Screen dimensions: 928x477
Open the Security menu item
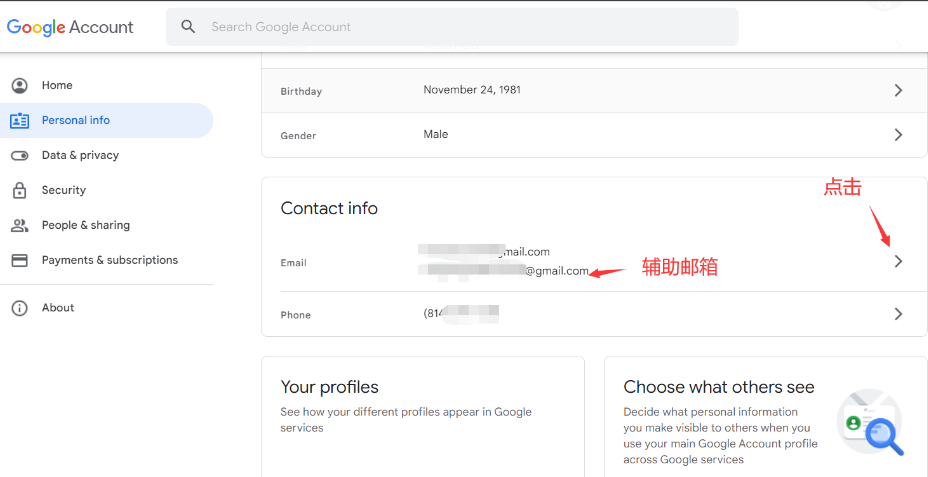[64, 190]
